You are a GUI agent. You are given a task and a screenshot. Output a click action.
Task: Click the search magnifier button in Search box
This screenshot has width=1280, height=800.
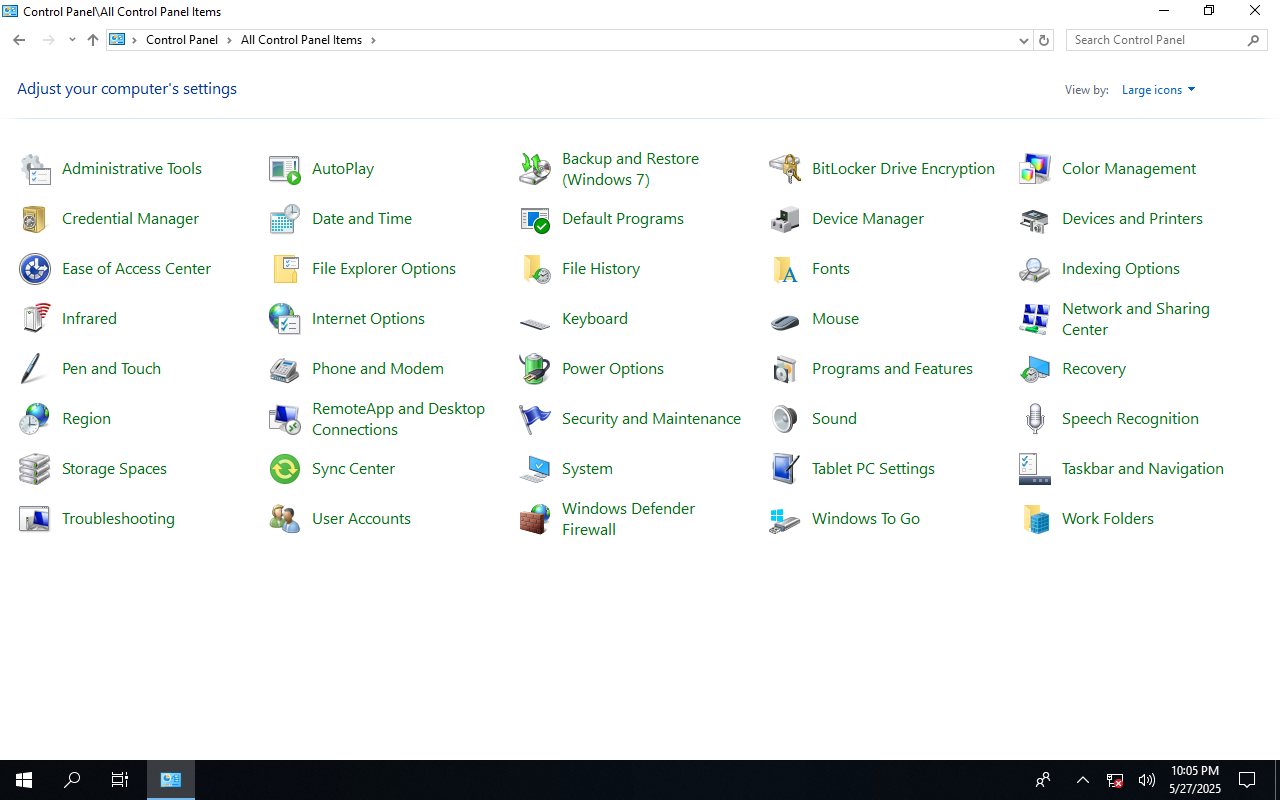click(1254, 40)
